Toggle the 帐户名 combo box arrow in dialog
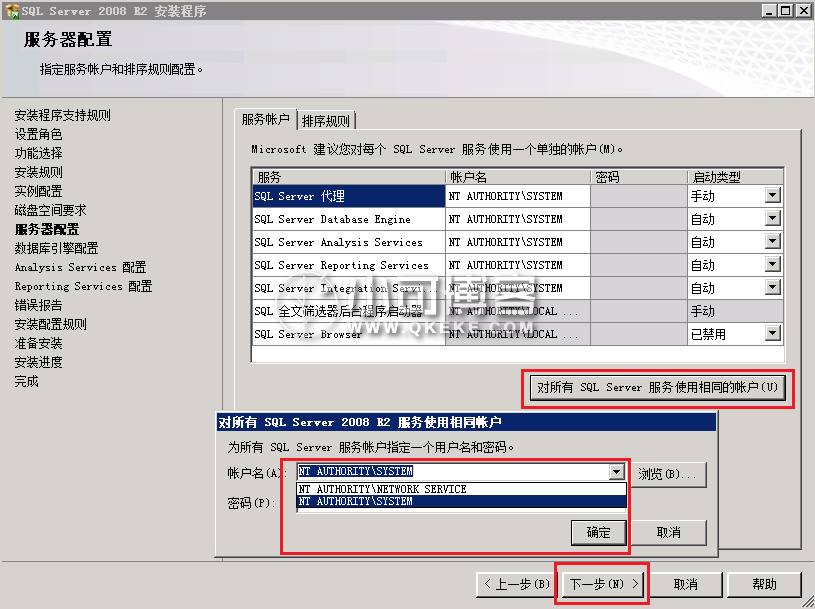 (x=616, y=472)
